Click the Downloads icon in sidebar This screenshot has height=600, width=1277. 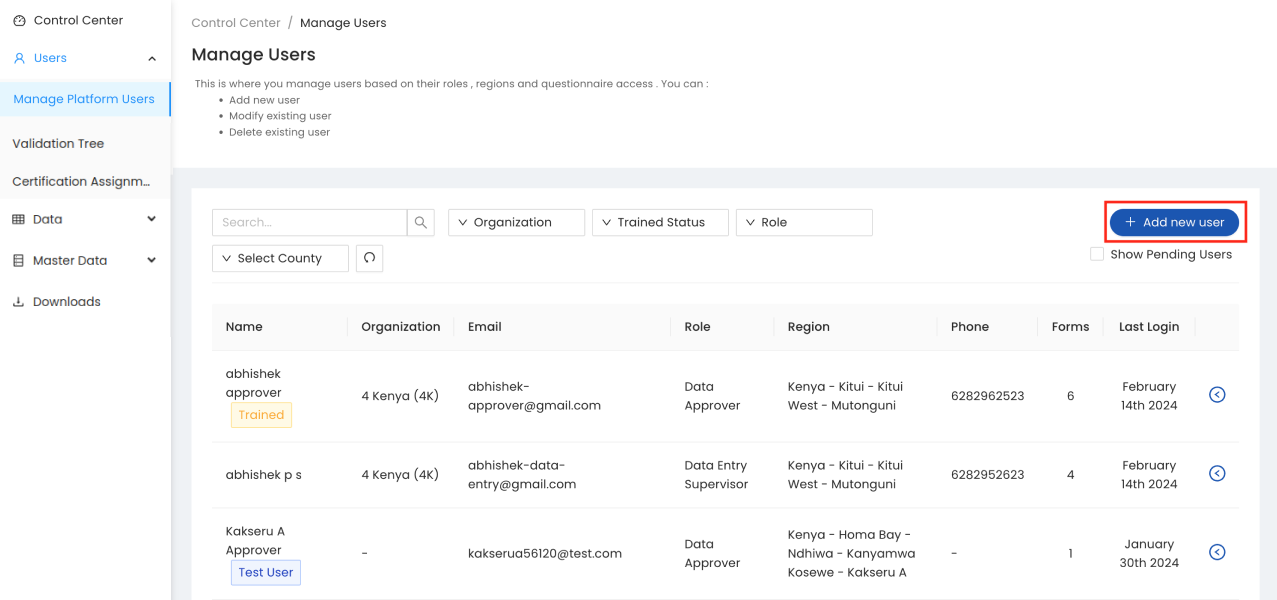18,302
